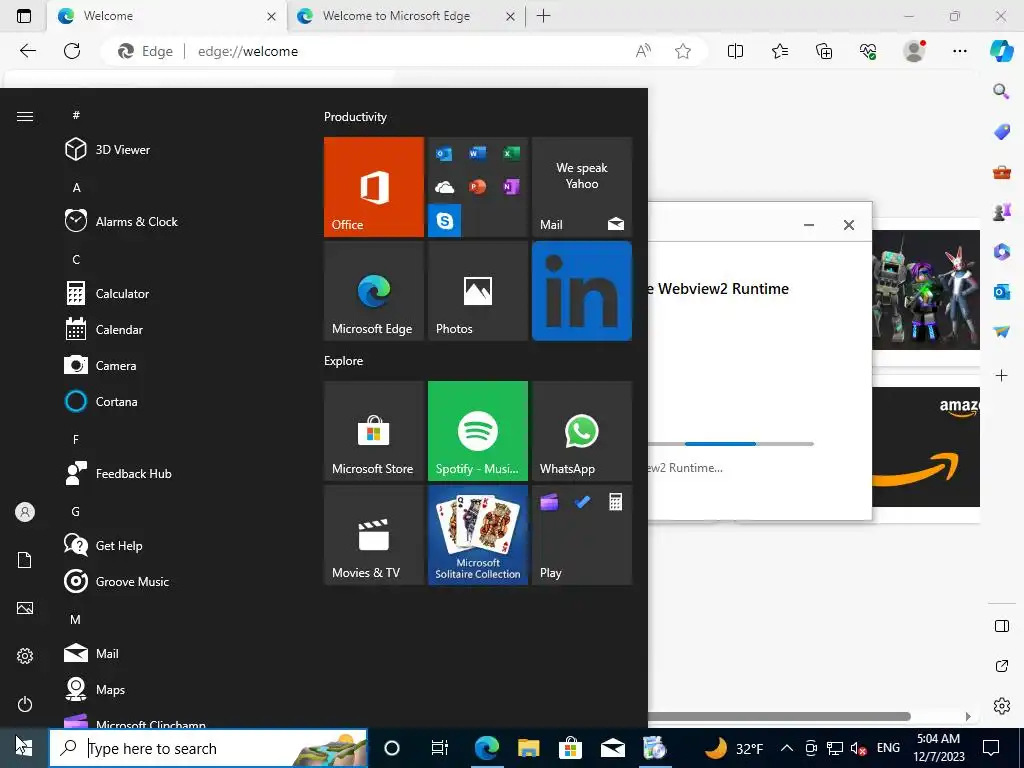Screen dimensions: 1024x768
Task: Open the WhatsApp tile
Action: 582,431
